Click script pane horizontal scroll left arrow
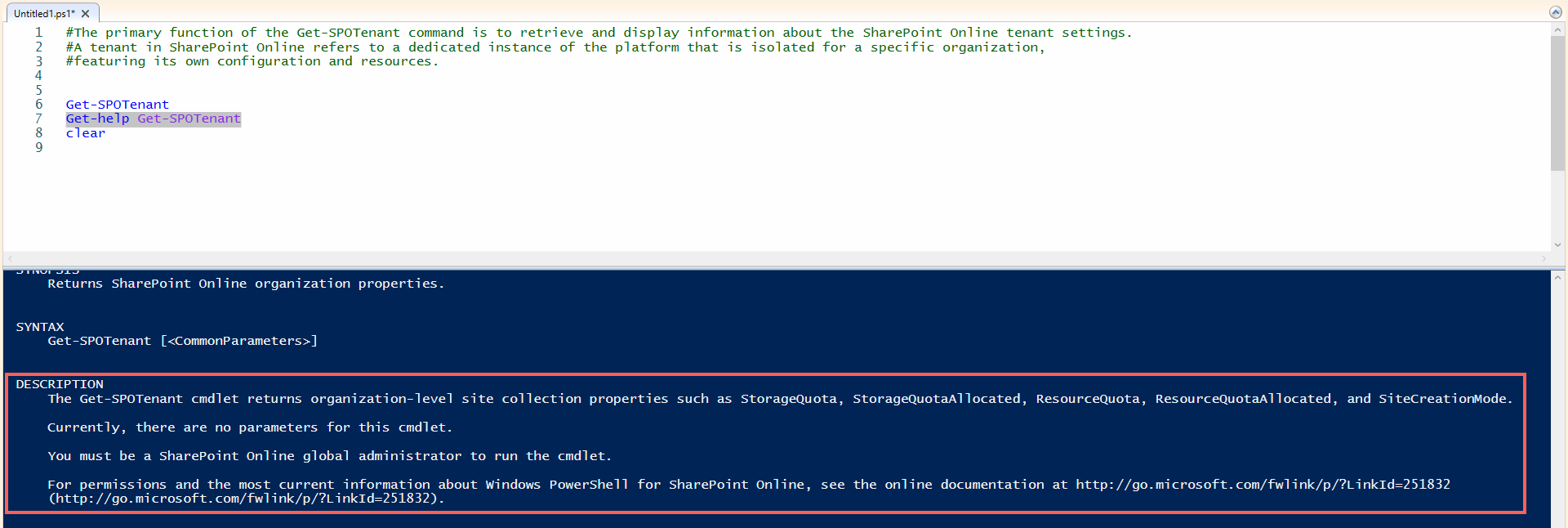The width and height of the screenshot is (1568, 528). point(11,258)
